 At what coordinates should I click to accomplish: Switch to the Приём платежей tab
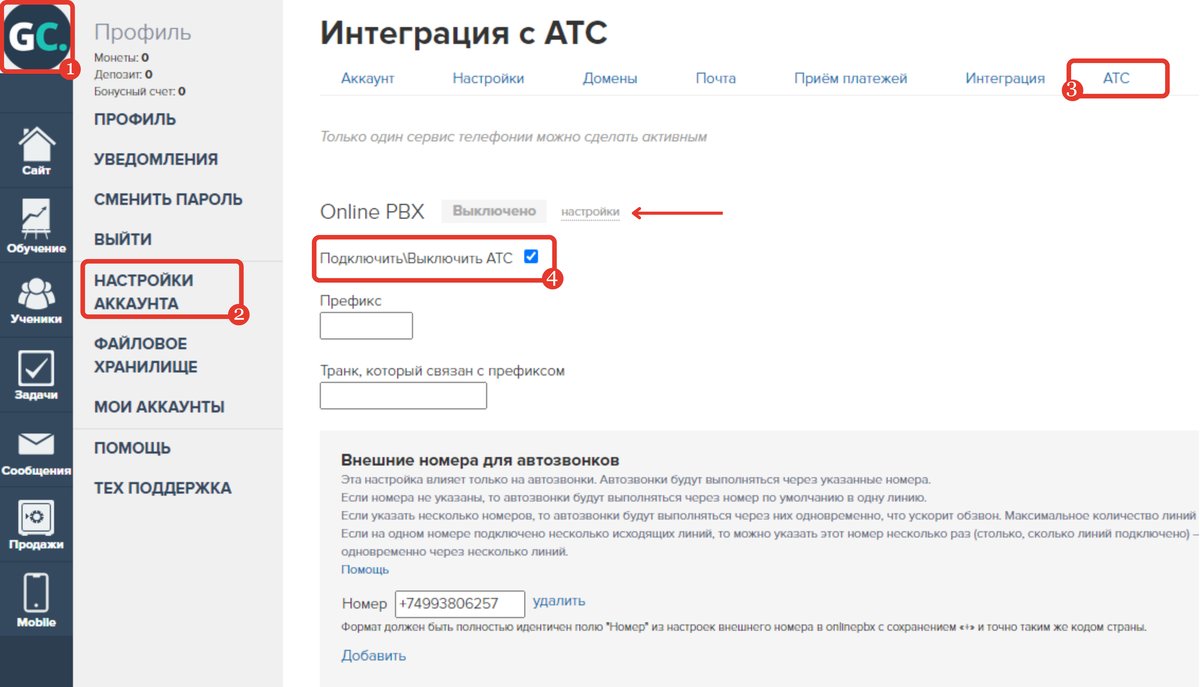[851, 78]
